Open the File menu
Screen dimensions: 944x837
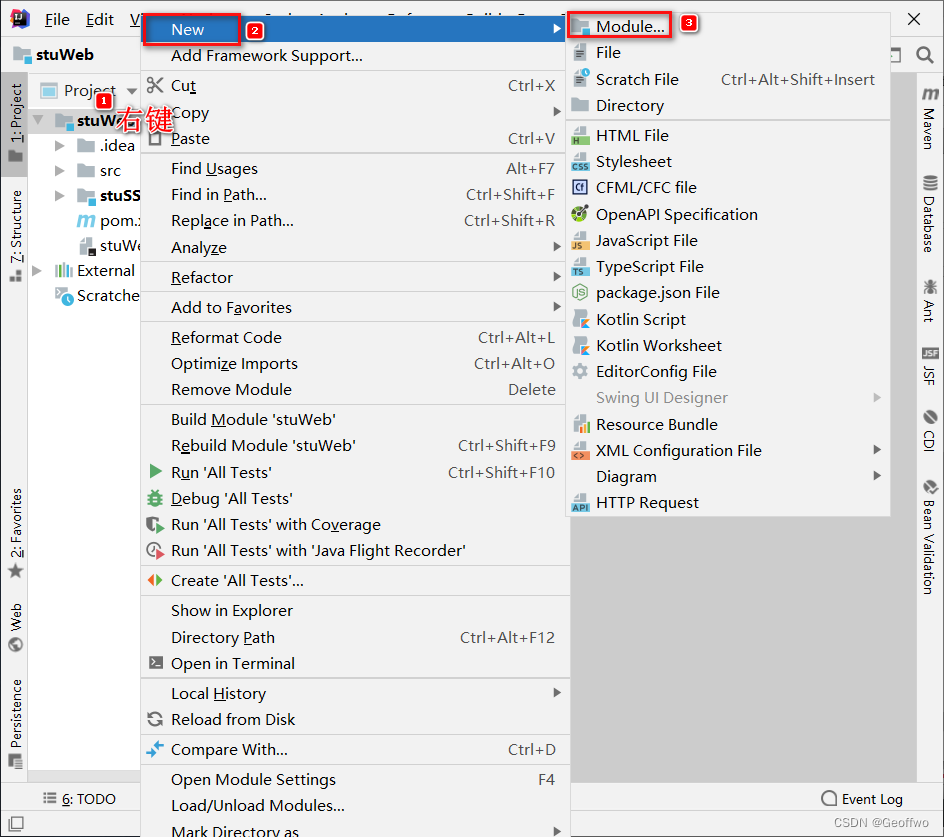(57, 20)
